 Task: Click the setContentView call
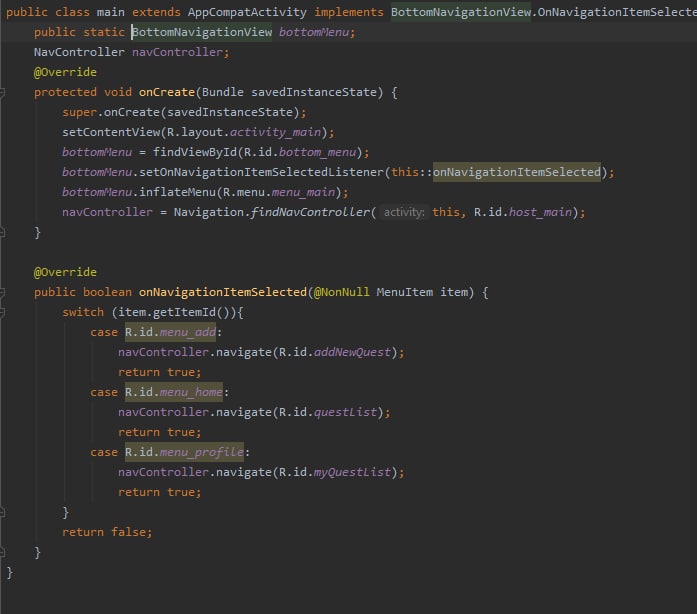pos(111,132)
